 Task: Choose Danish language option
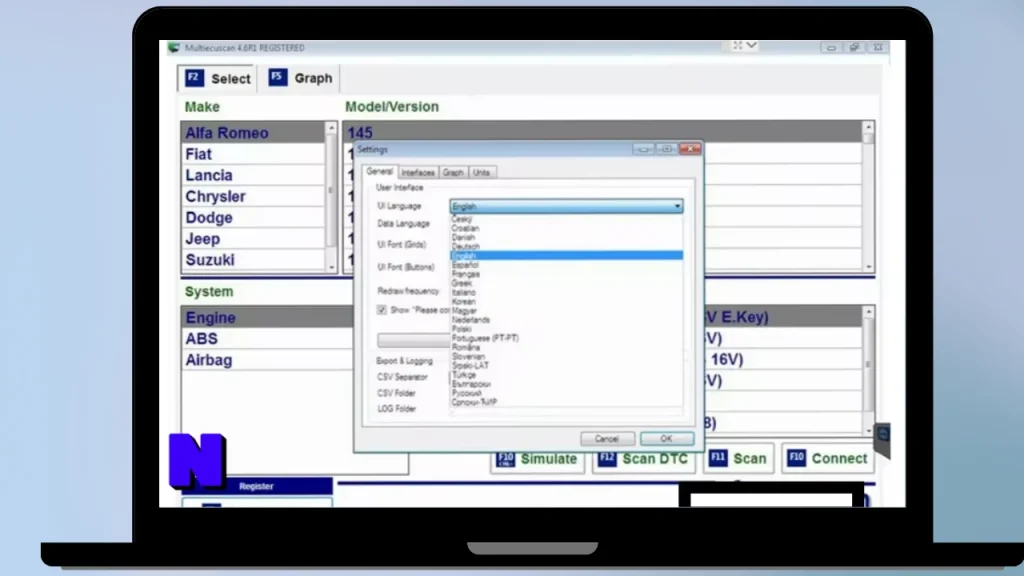pyautogui.click(x=566, y=238)
